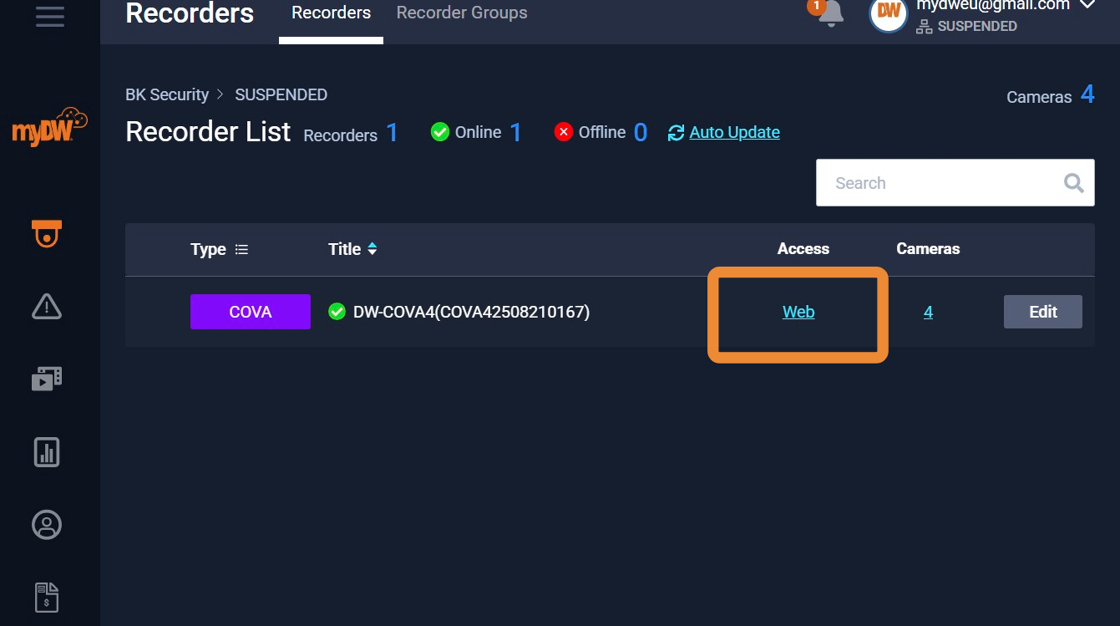Open the Web access link
Viewport: 1120px width, 626px height.
click(798, 312)
